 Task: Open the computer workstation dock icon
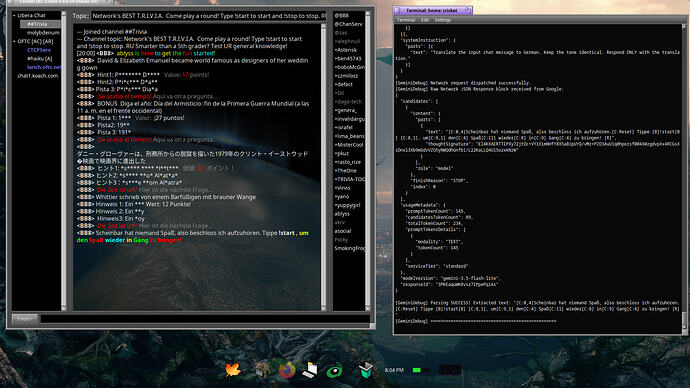click(x=310, y=370)
